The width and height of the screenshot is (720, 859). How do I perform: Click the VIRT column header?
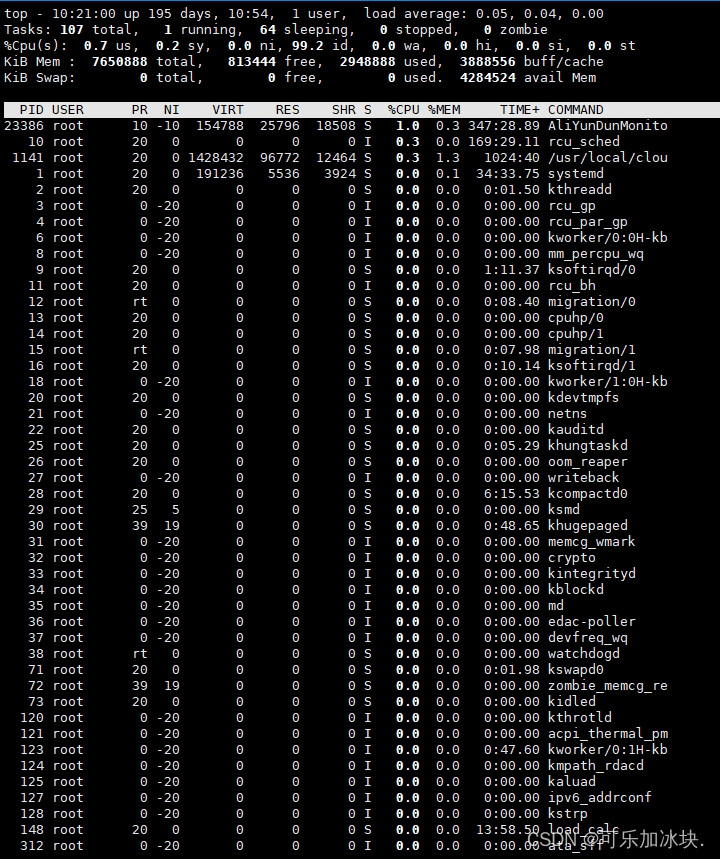tap(228, 110)
